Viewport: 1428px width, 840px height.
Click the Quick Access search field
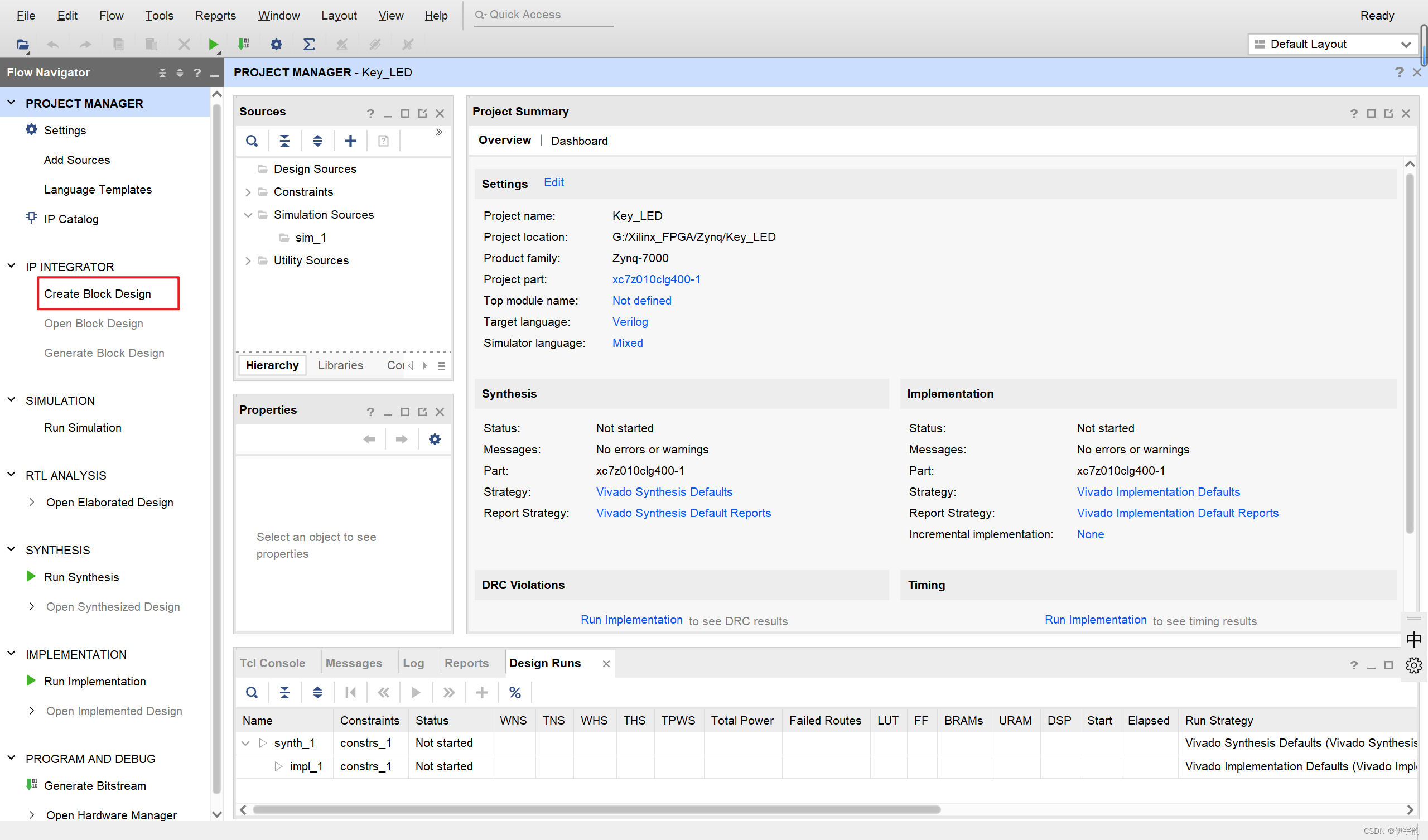coord(544,15)
